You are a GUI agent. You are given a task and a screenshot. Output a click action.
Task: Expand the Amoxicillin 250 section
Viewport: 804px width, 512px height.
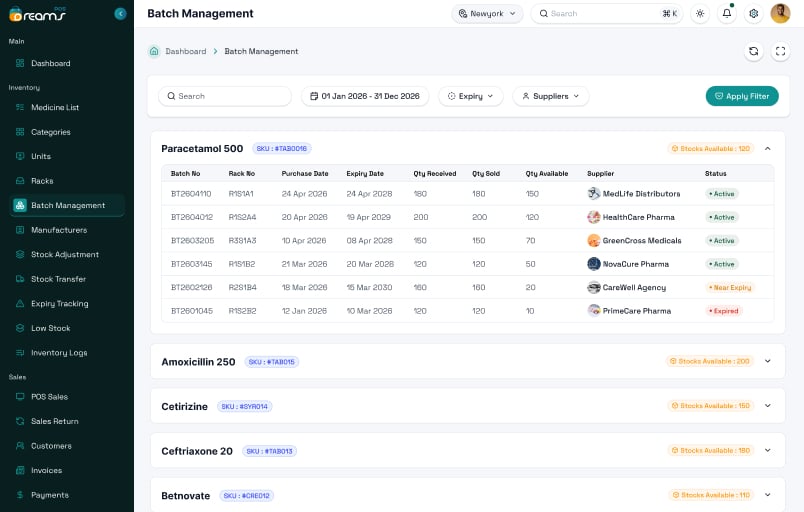pyautogui.click(x=768, y=361)
